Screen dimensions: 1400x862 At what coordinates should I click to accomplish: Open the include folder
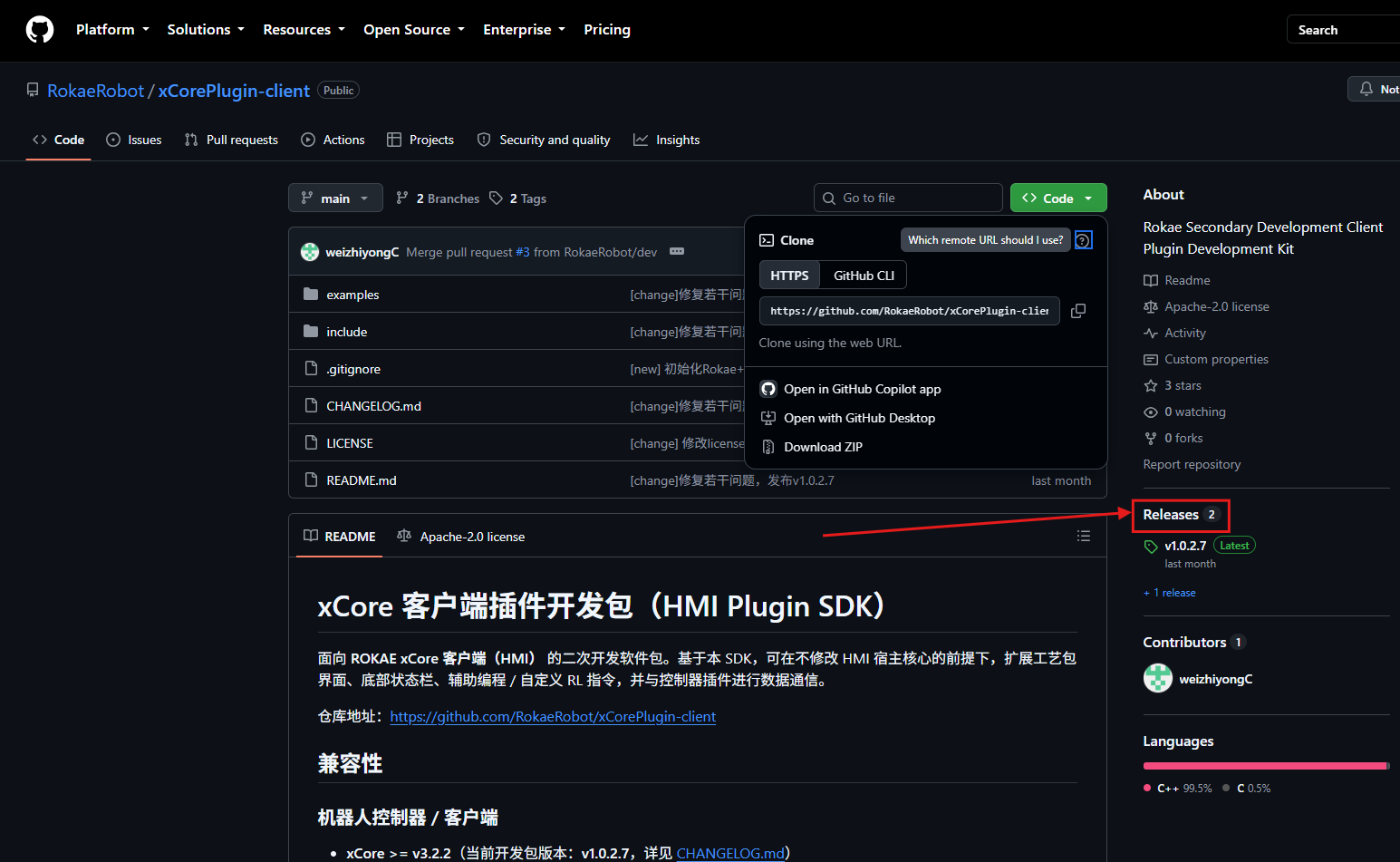click(346, 332)
